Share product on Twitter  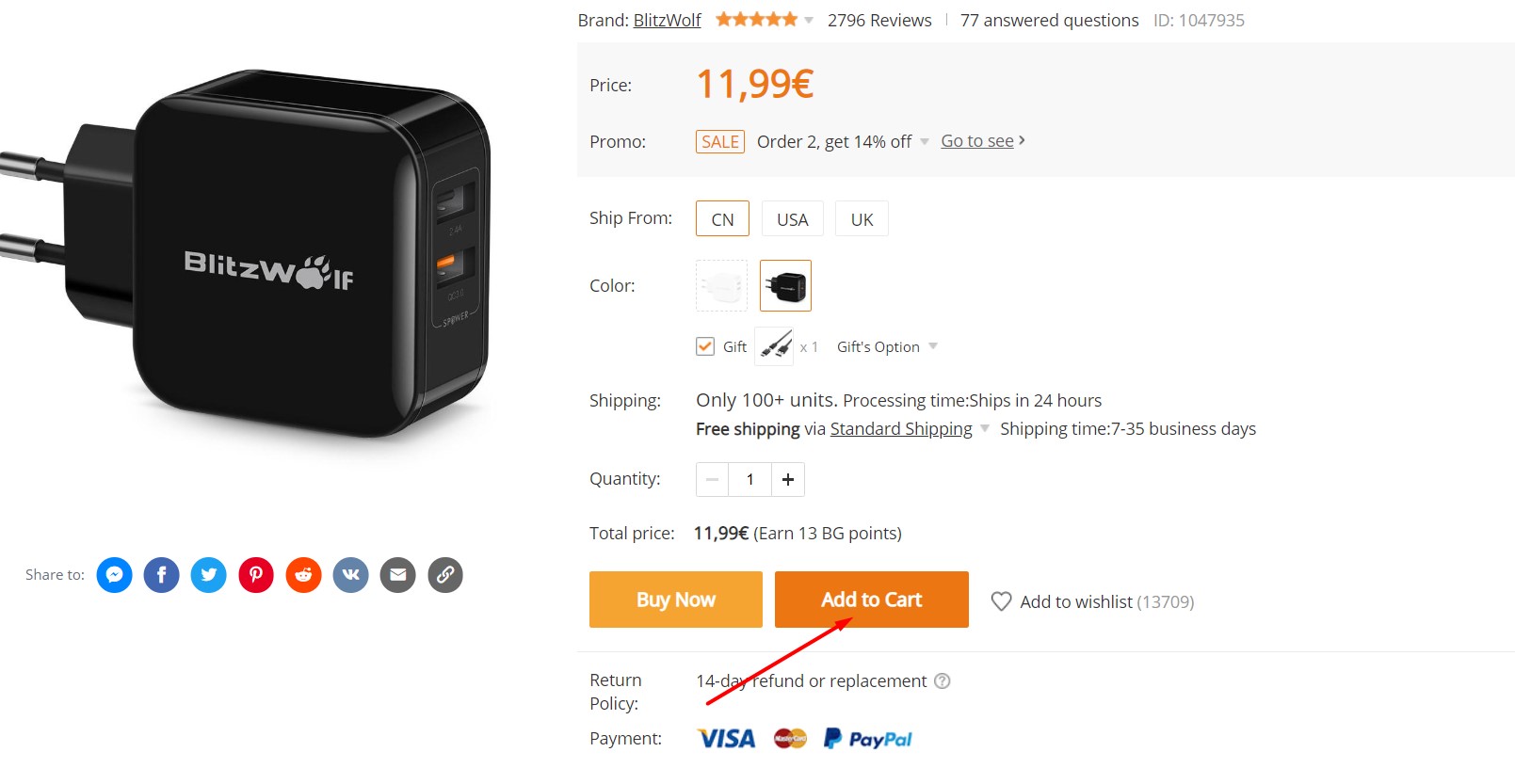209,575
